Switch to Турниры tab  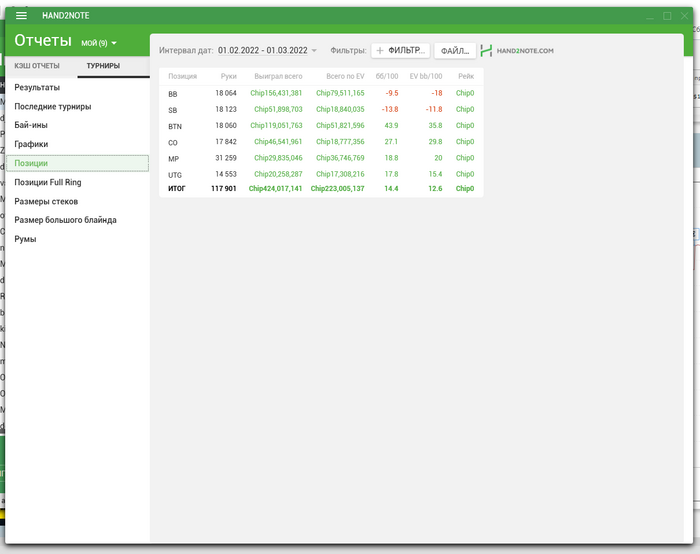[103, 66]
